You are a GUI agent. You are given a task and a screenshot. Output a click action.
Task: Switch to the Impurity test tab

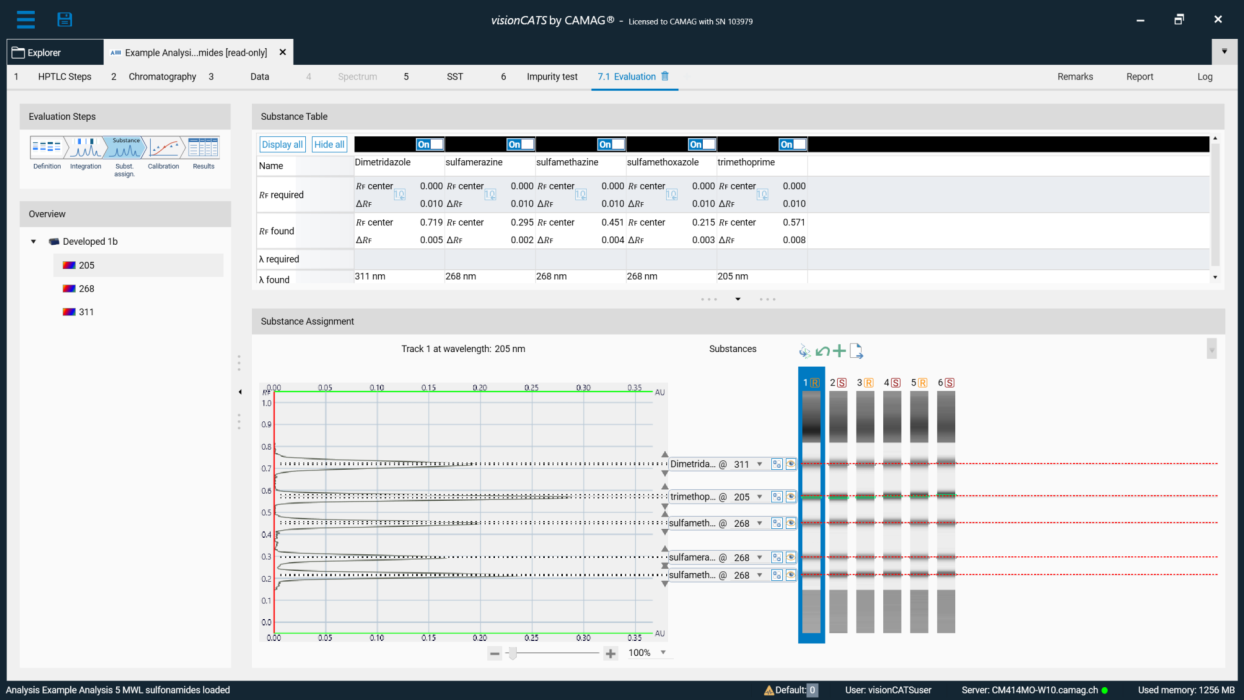click(x=552, y=76)
